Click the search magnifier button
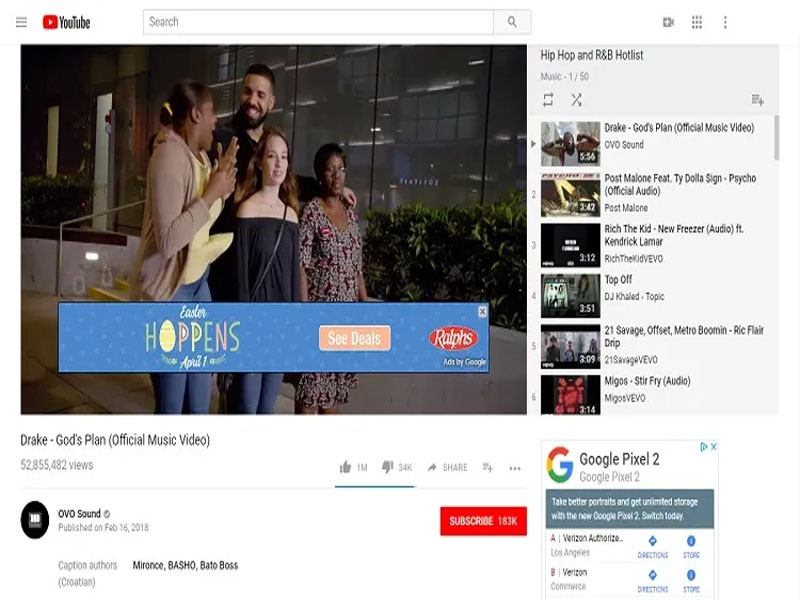 512,22
